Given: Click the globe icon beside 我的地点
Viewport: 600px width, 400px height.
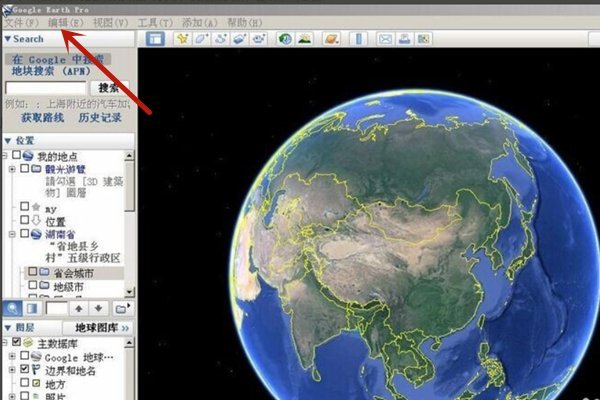Looking at the screenshot, I should pos(28,155).
